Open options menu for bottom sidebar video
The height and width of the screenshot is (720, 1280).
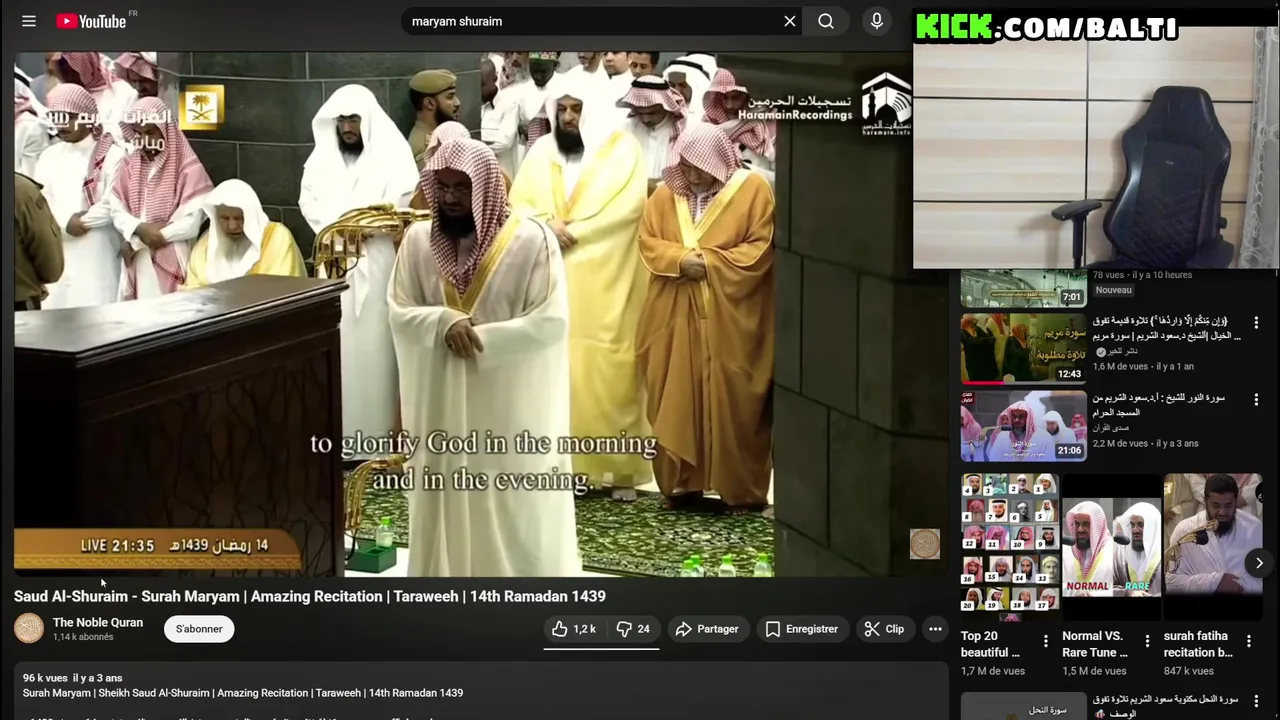point(1256,701)
